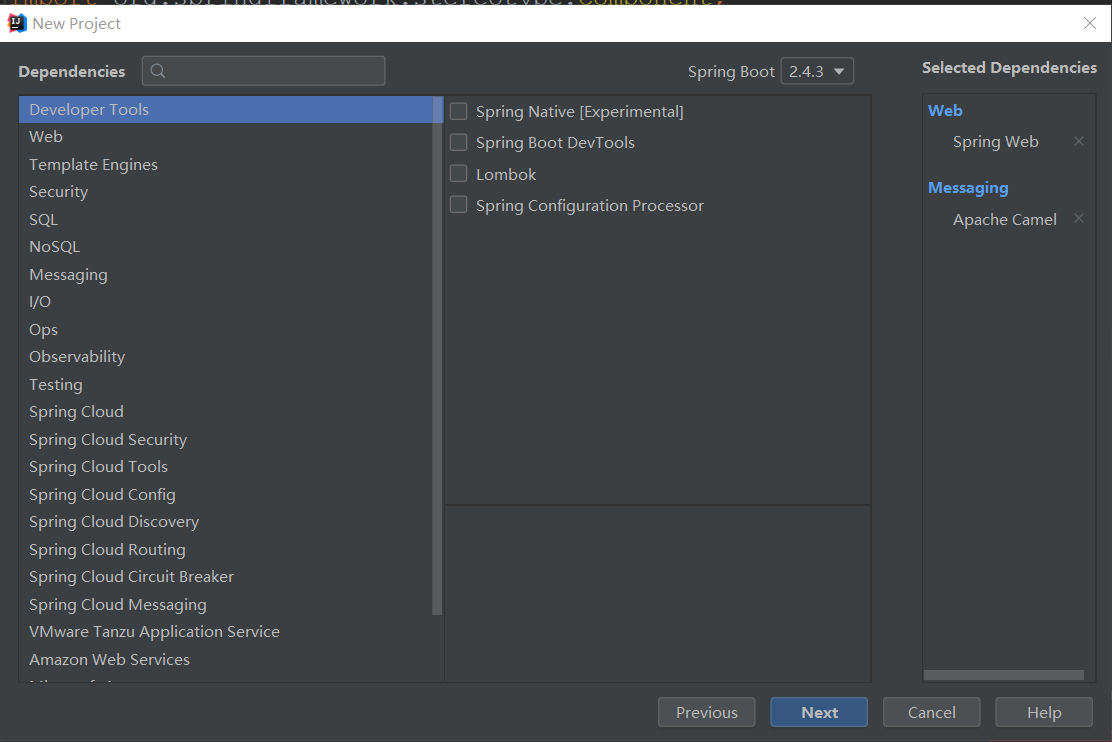
Task: Select the Apache Camel selected dependency
Action: [1005, 220]
